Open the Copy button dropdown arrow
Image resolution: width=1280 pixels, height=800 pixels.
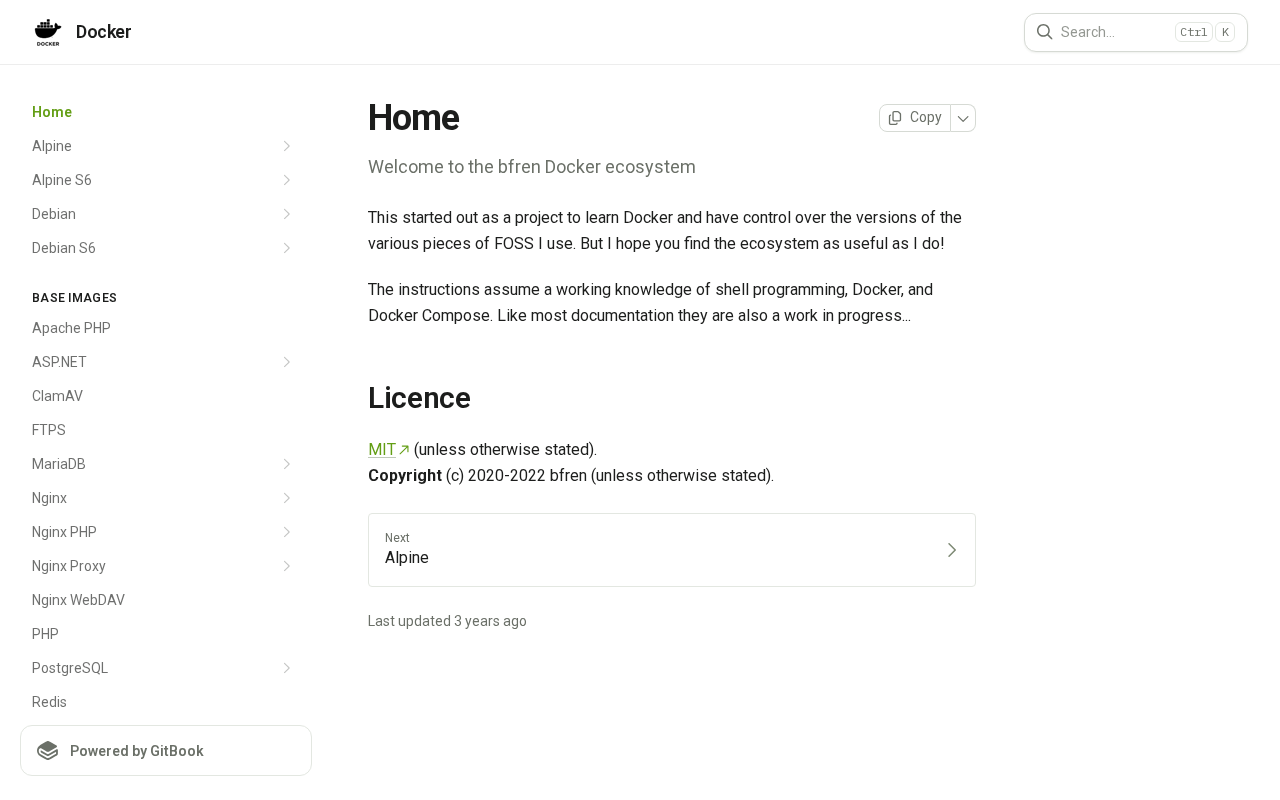pos(963,118)
